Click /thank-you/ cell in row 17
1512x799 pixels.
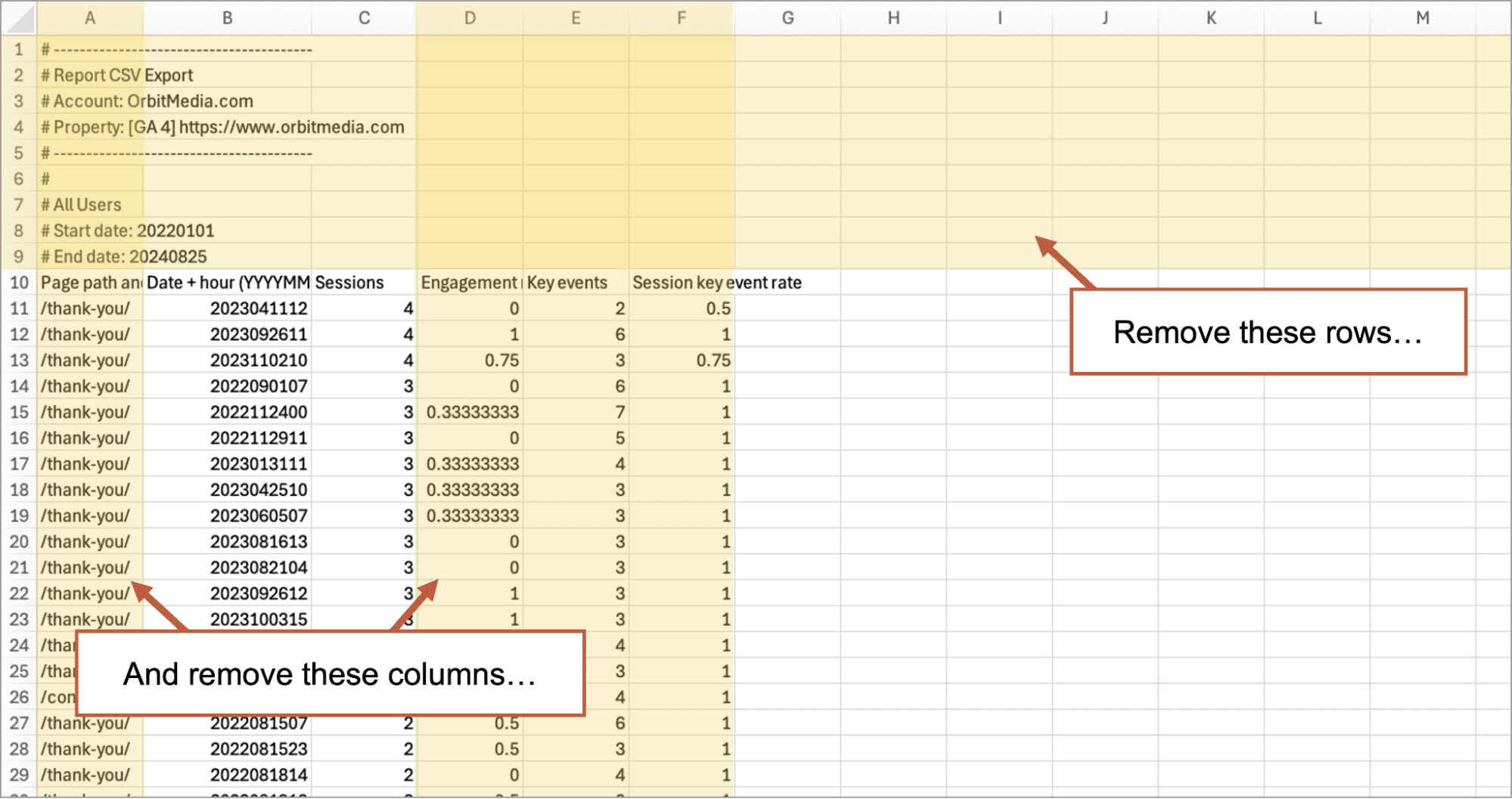point(90,463)
